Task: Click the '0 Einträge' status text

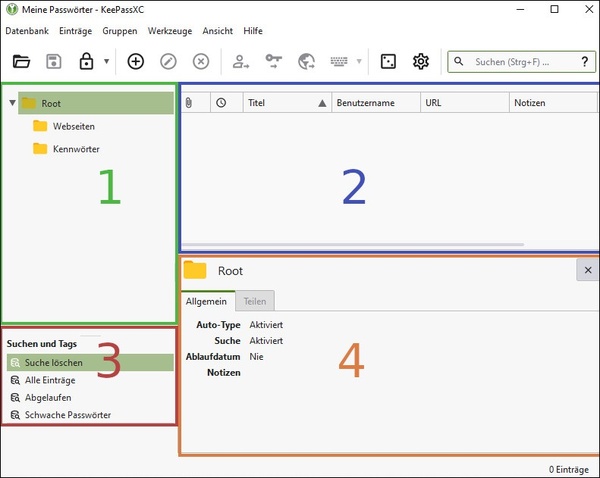Action: pos(569,469)
